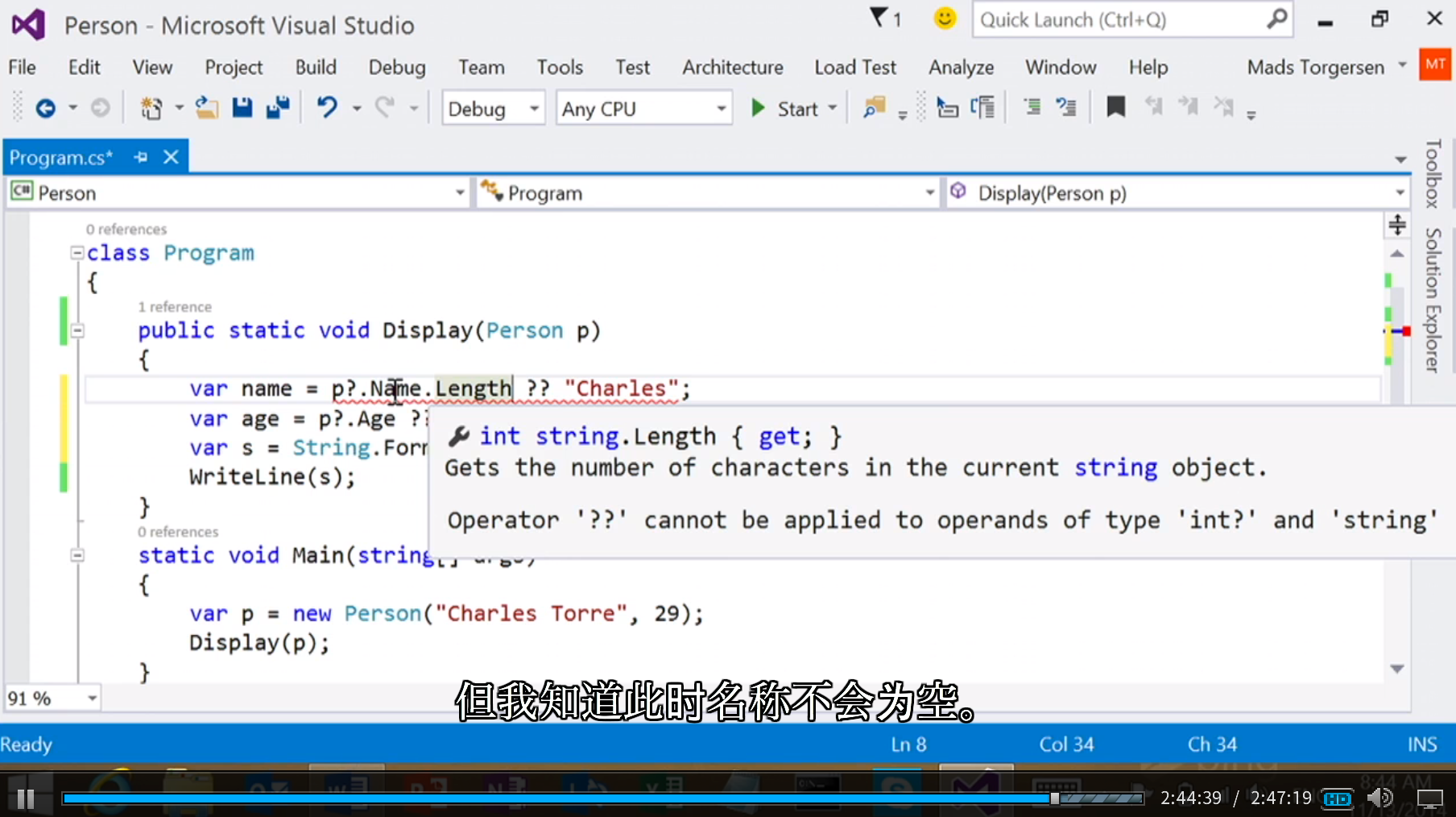
Task: Click the 1 reference CodeLens link above Display
Action: pyautogui.click(x=175, y=307)
